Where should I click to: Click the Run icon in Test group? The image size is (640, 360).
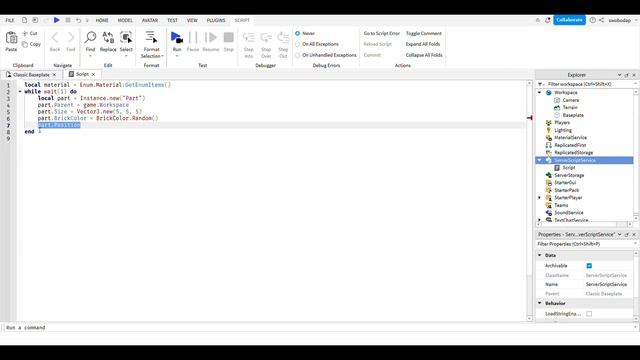177,37
